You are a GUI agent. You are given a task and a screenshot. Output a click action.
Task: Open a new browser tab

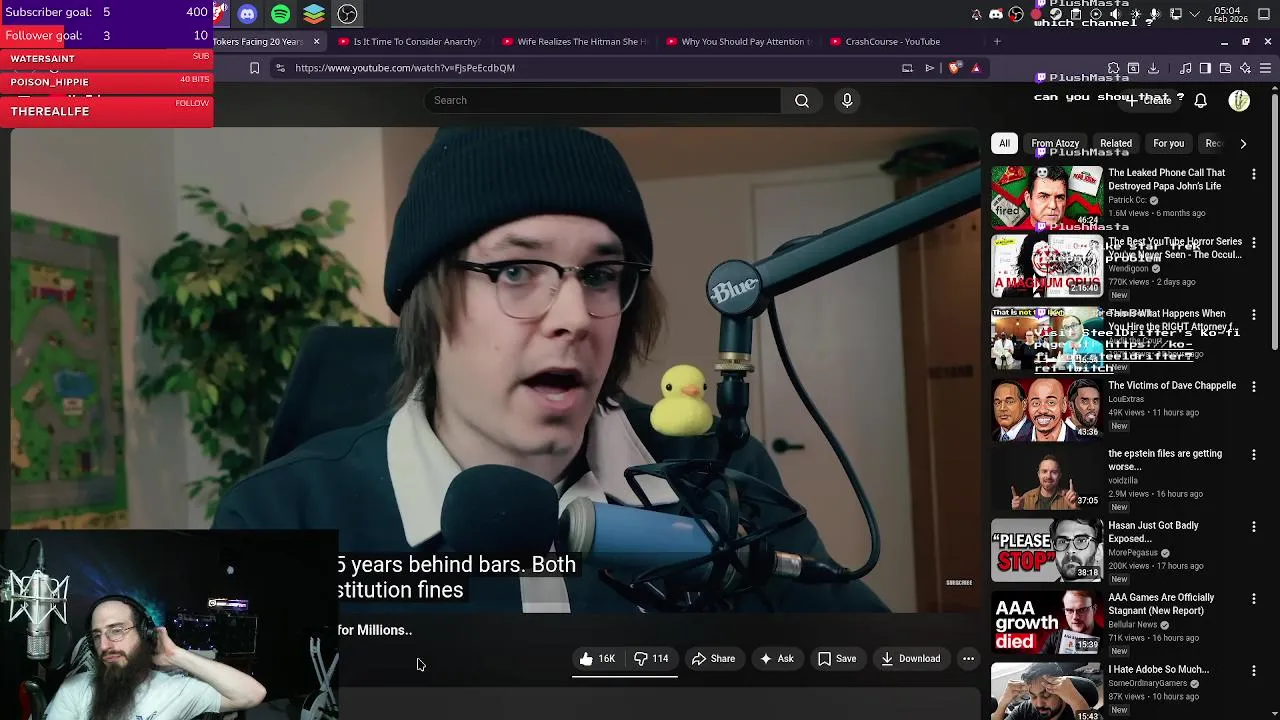point(997,42)
